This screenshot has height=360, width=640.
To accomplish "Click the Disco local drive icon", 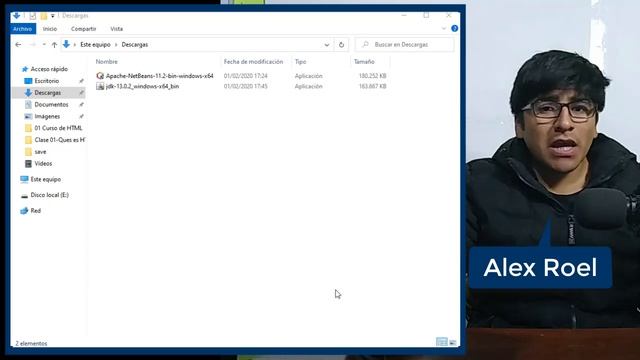I will click(x=24, y=196).
